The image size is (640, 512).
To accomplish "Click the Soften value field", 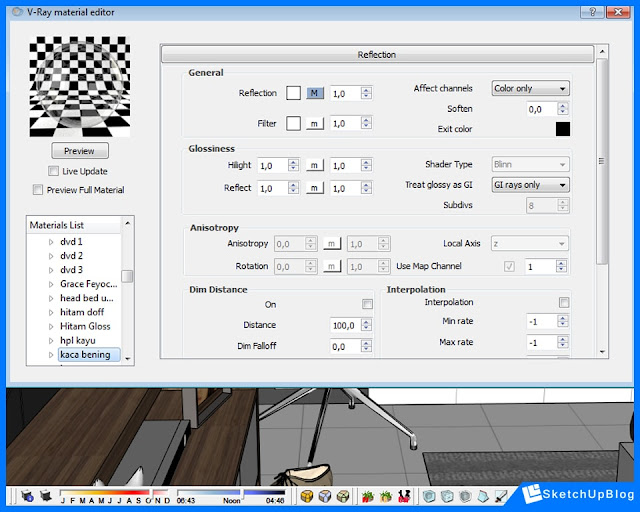I will (x=541, y=109).
